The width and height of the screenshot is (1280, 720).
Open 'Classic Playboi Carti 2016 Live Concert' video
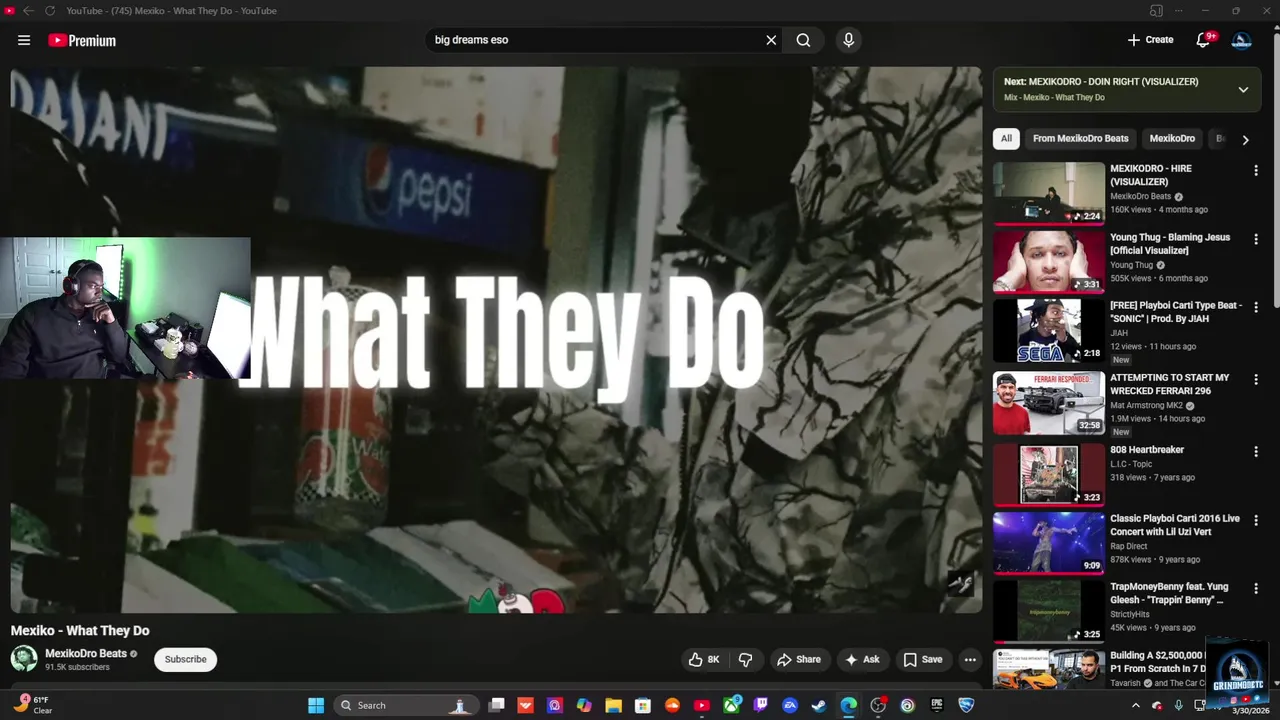click(1174, 525)
